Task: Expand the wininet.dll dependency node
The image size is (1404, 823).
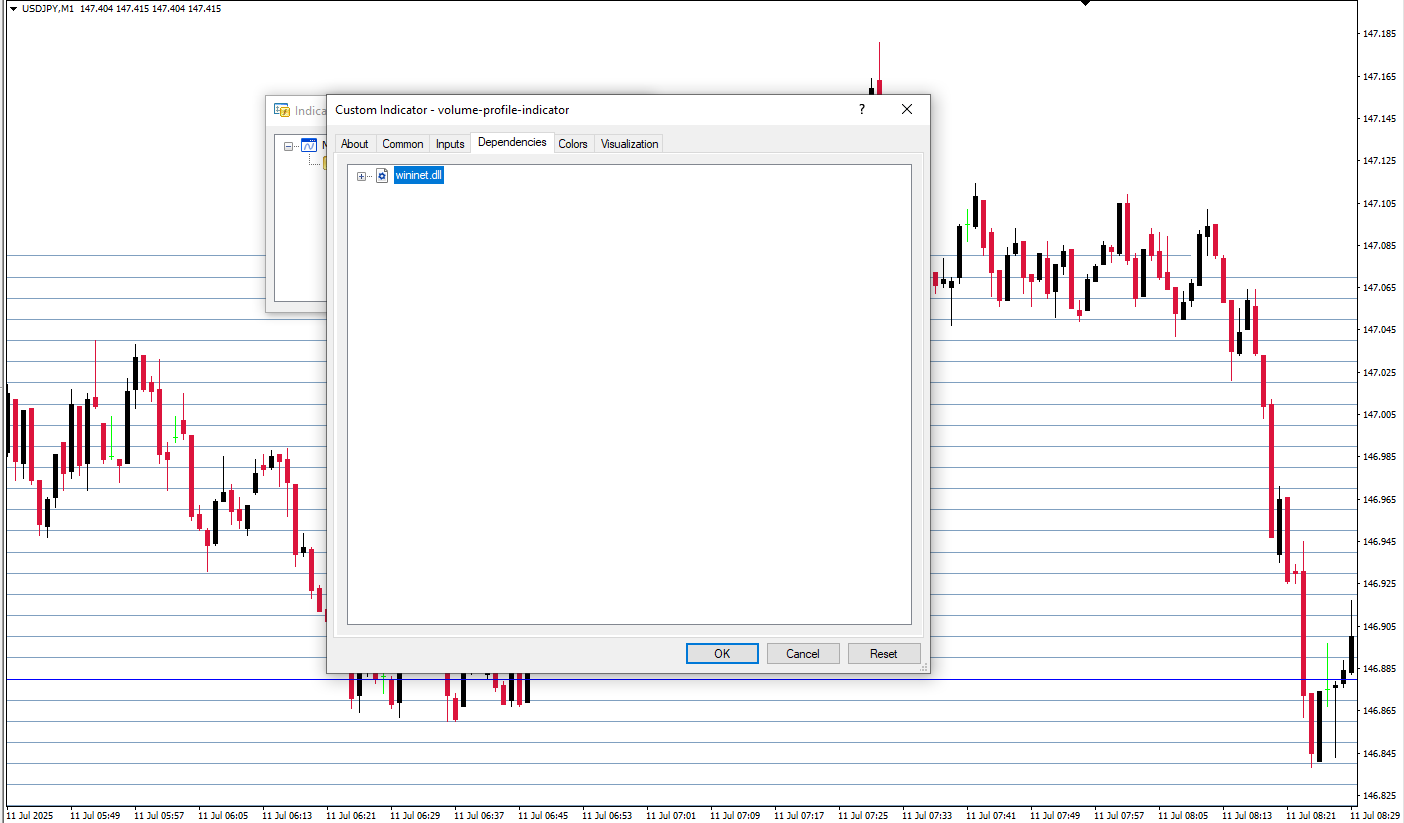Action: (x=362, y=176)
